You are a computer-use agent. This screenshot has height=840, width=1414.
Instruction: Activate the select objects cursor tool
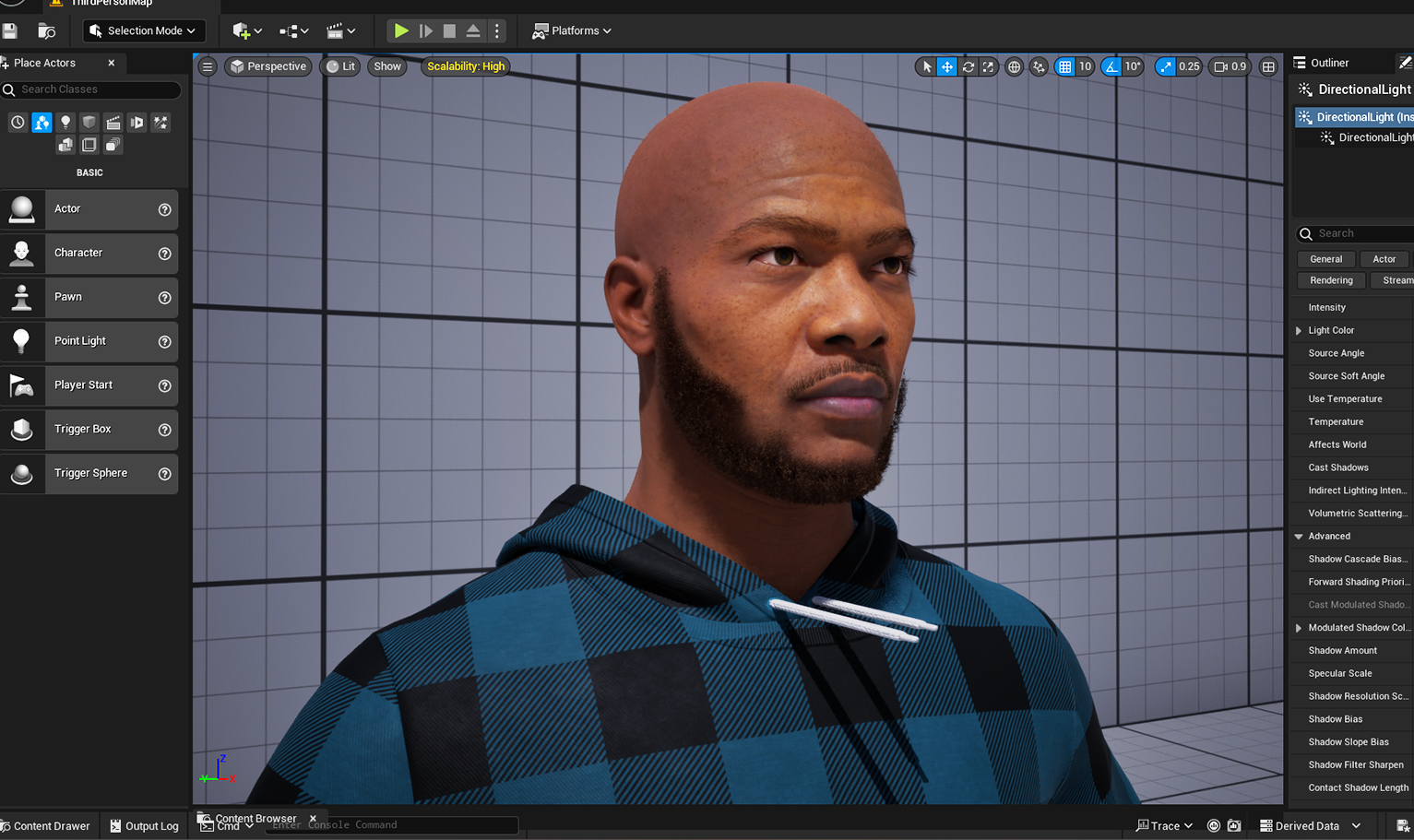click(927, 66)
